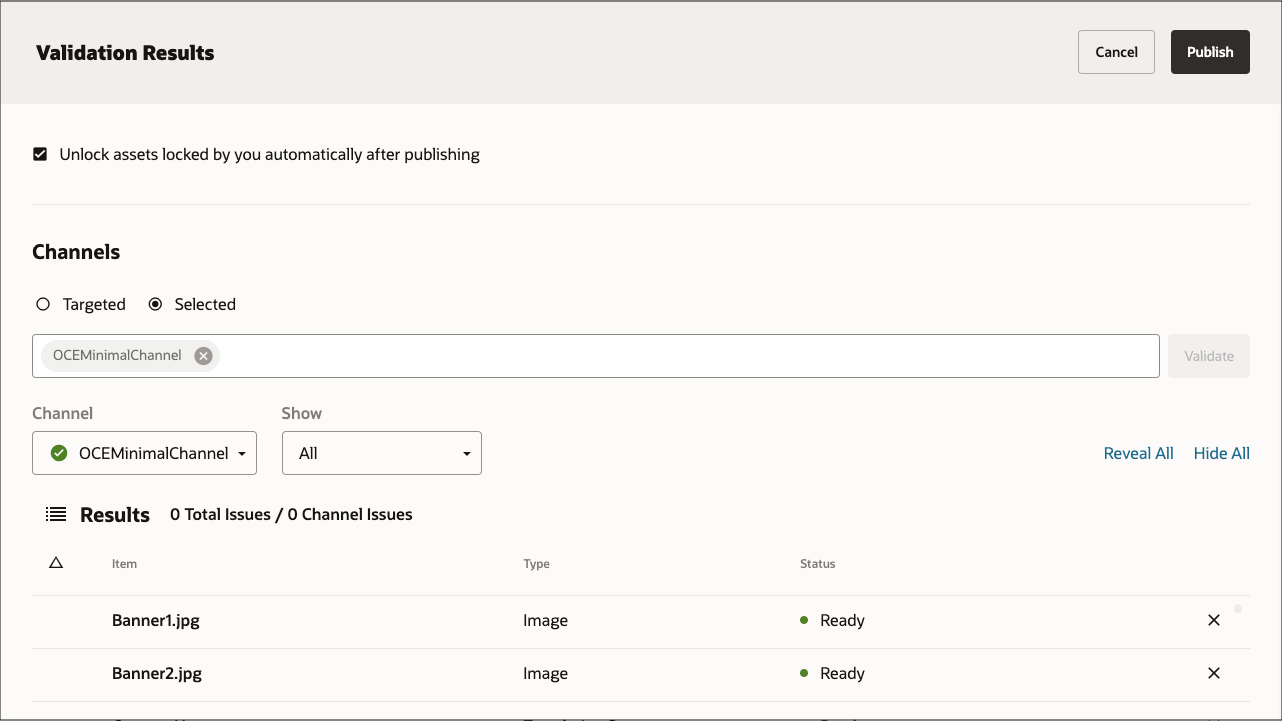Remove Banner2.jpg using its X icon
1282x721 pixels.
pyautogui.click(x=1213, y=673)
